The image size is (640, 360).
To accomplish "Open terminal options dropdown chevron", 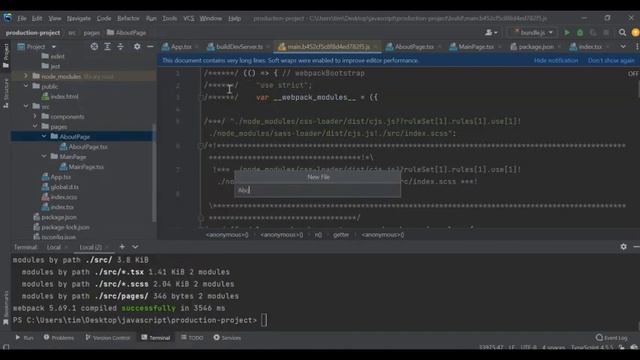I will [x=135, y=247].
